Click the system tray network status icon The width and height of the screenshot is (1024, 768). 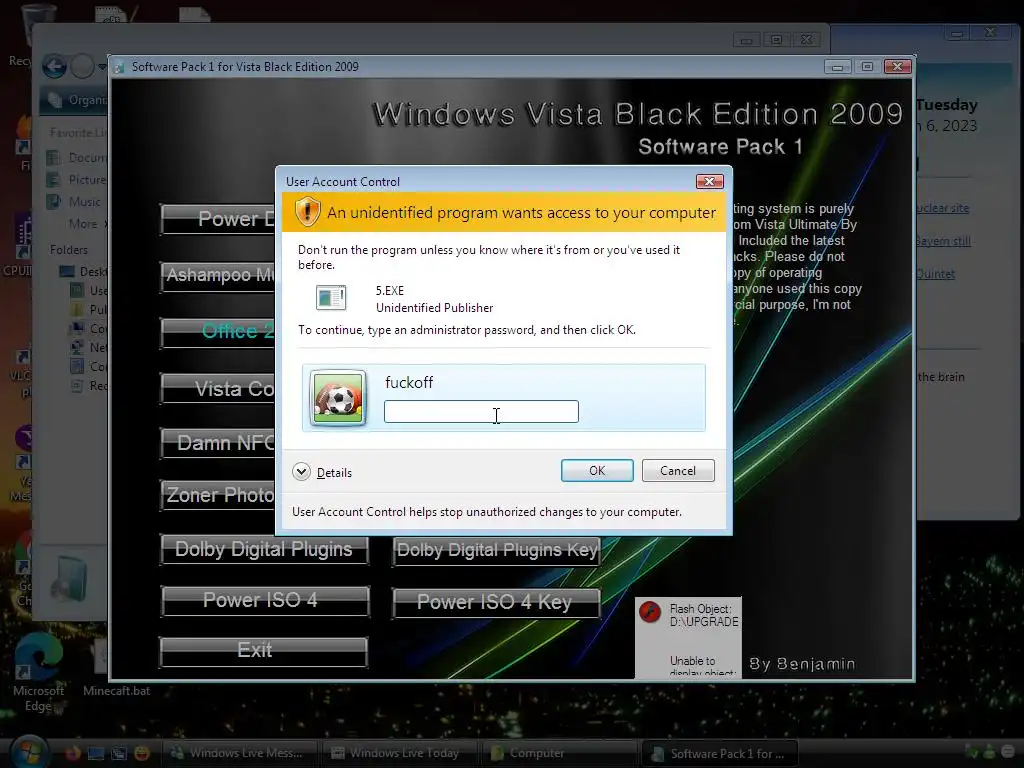pos(971,753)
